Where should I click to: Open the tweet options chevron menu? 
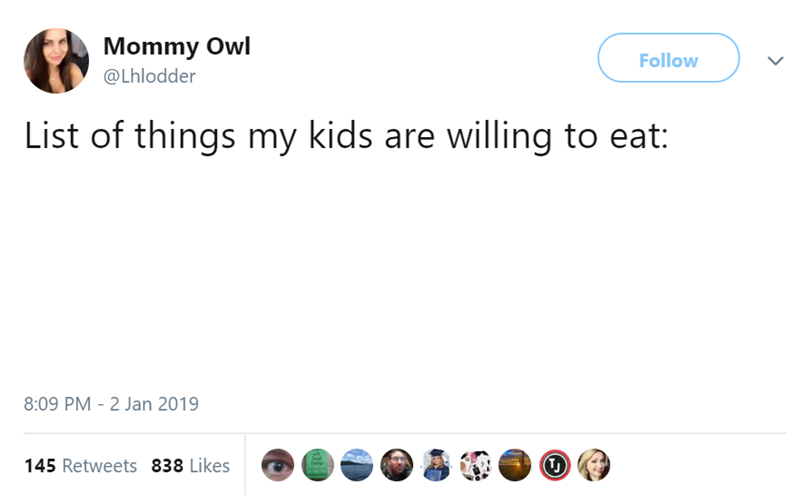tap(772, 61)
